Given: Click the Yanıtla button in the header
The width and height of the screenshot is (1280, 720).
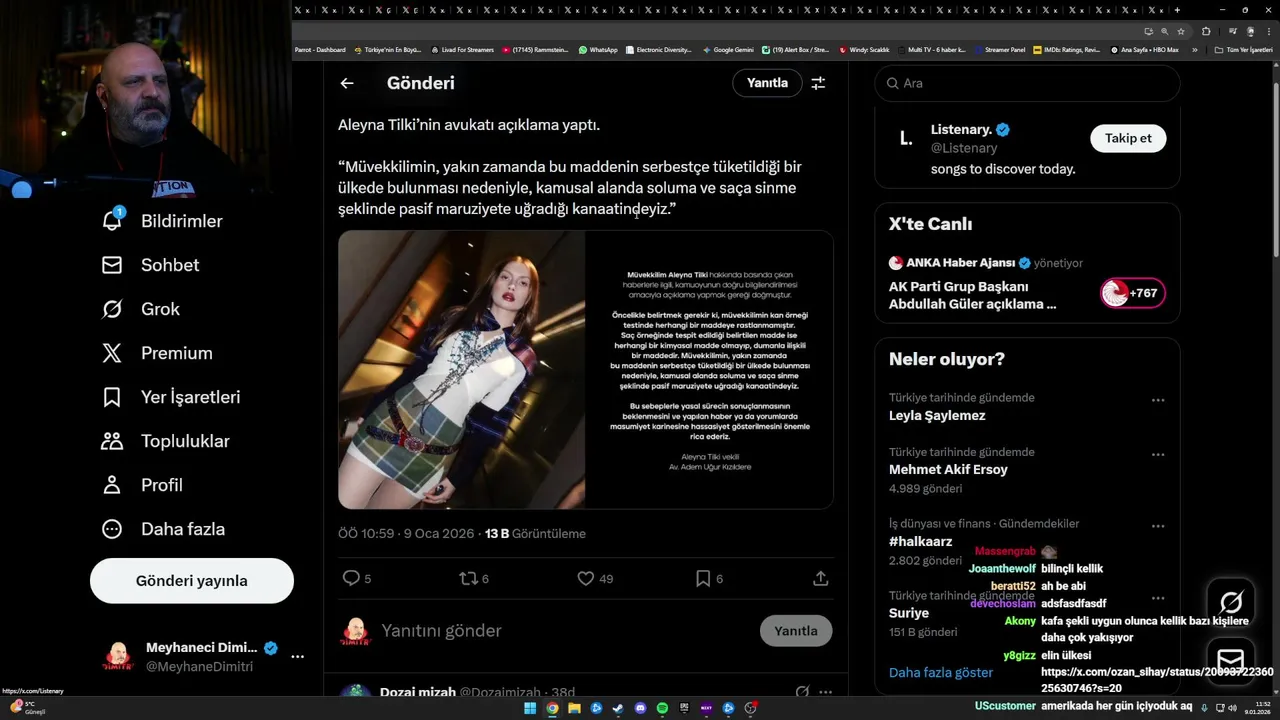Looking at the screenshot, I should [767, 83].
